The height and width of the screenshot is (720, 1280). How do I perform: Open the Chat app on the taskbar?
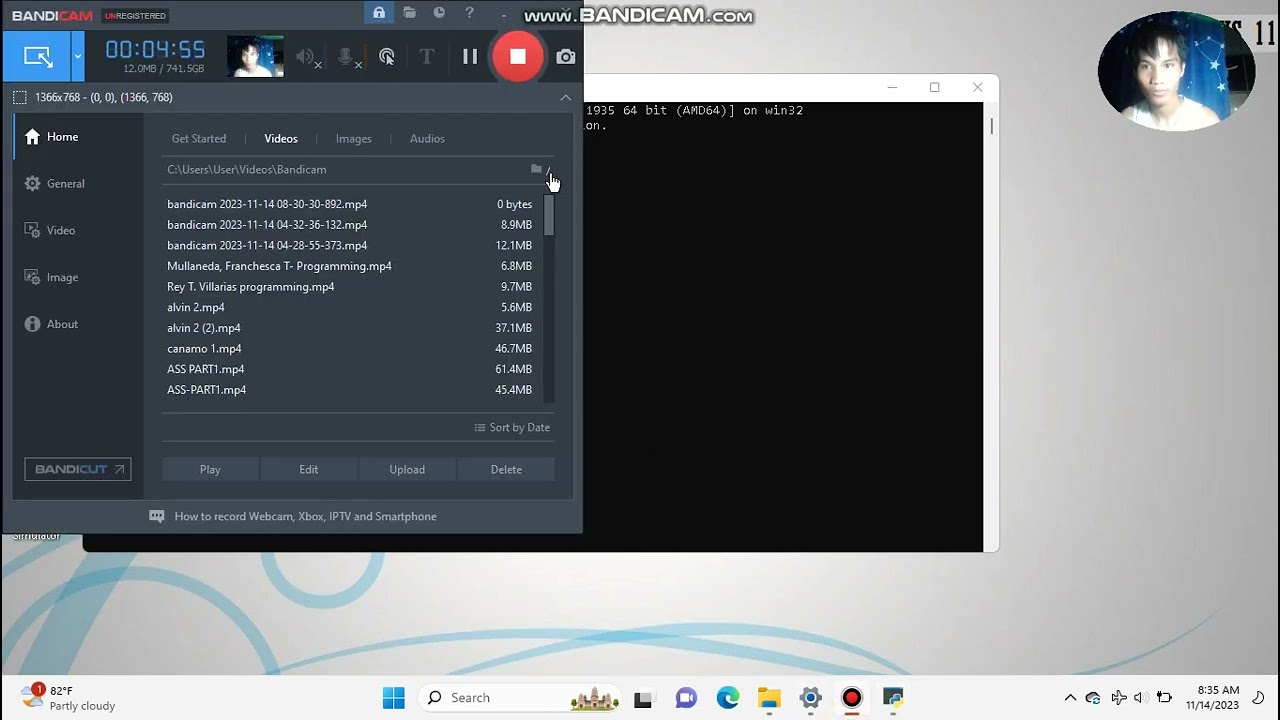(x=686, y=698)
